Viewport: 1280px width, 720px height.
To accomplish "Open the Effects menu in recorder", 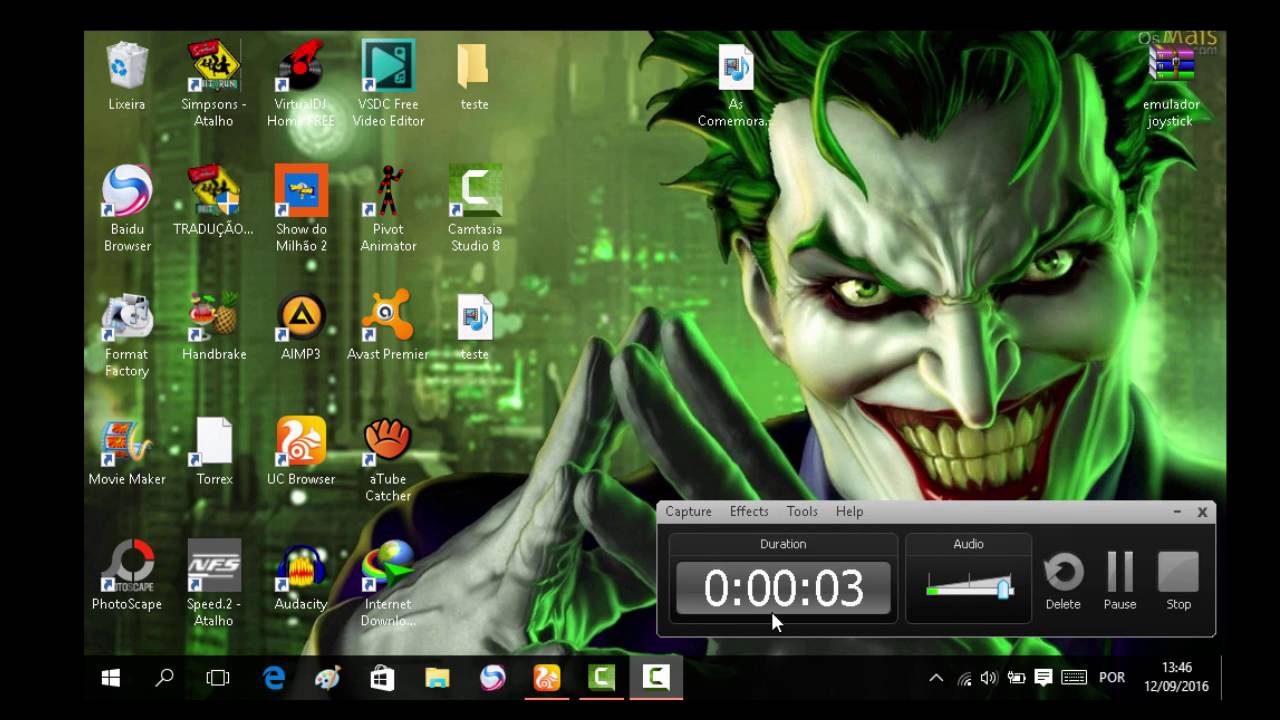I will pyautogui.click(x=749, y=511).
